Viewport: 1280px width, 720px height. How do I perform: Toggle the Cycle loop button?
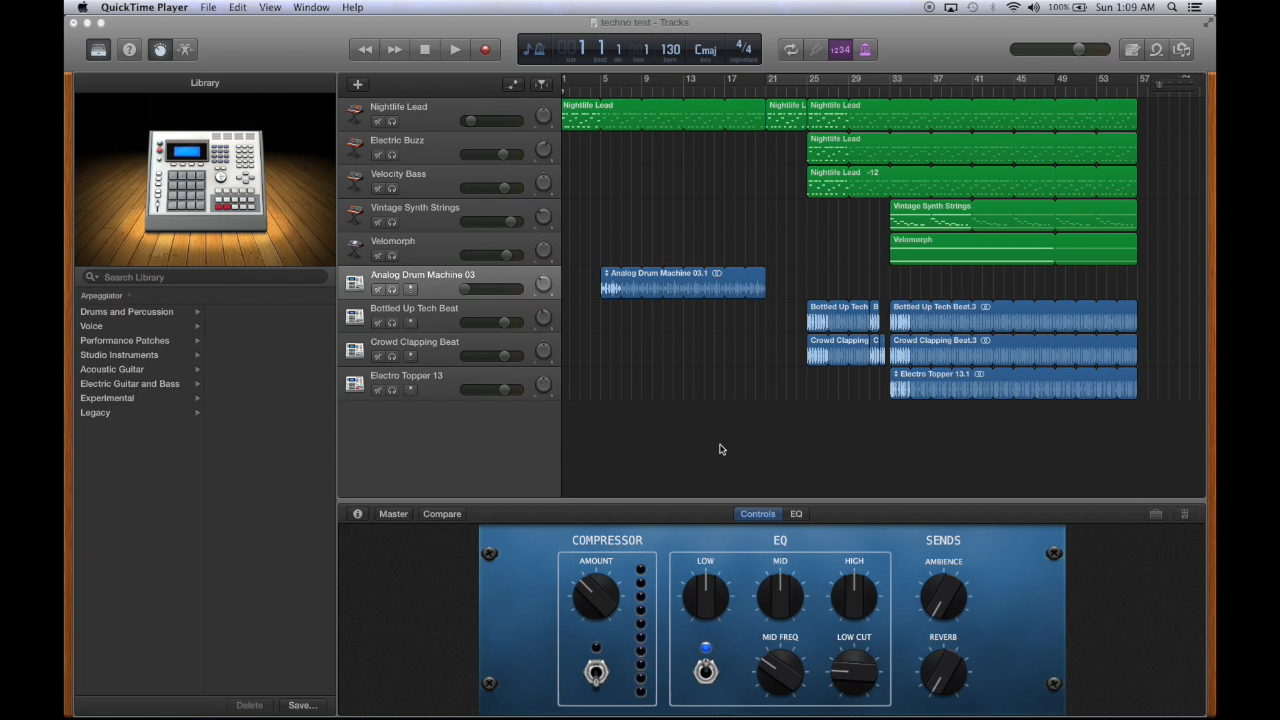(x=791, y=49)
